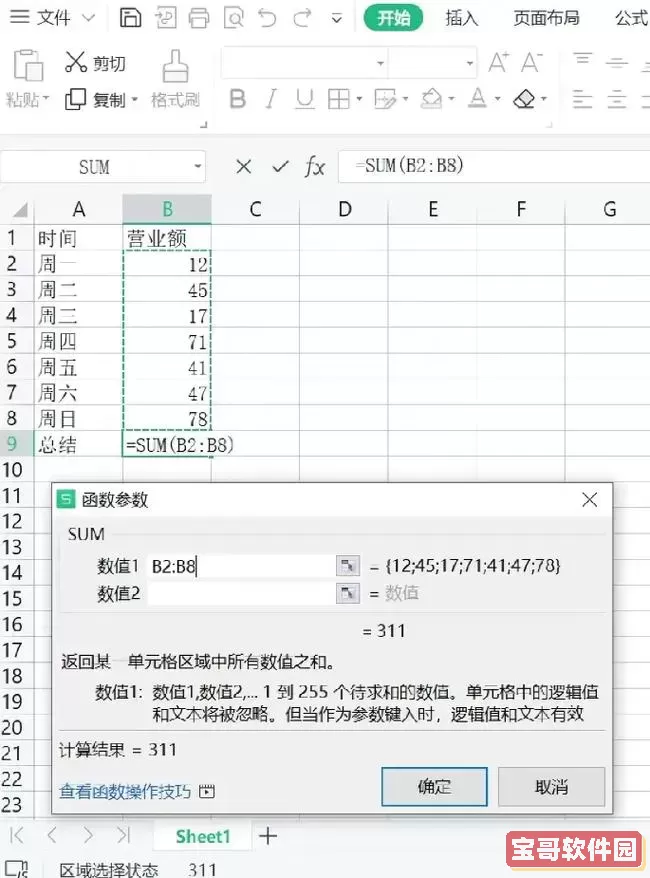Click the Redo arrow icon
650x878 pixels.
point(302,18)
